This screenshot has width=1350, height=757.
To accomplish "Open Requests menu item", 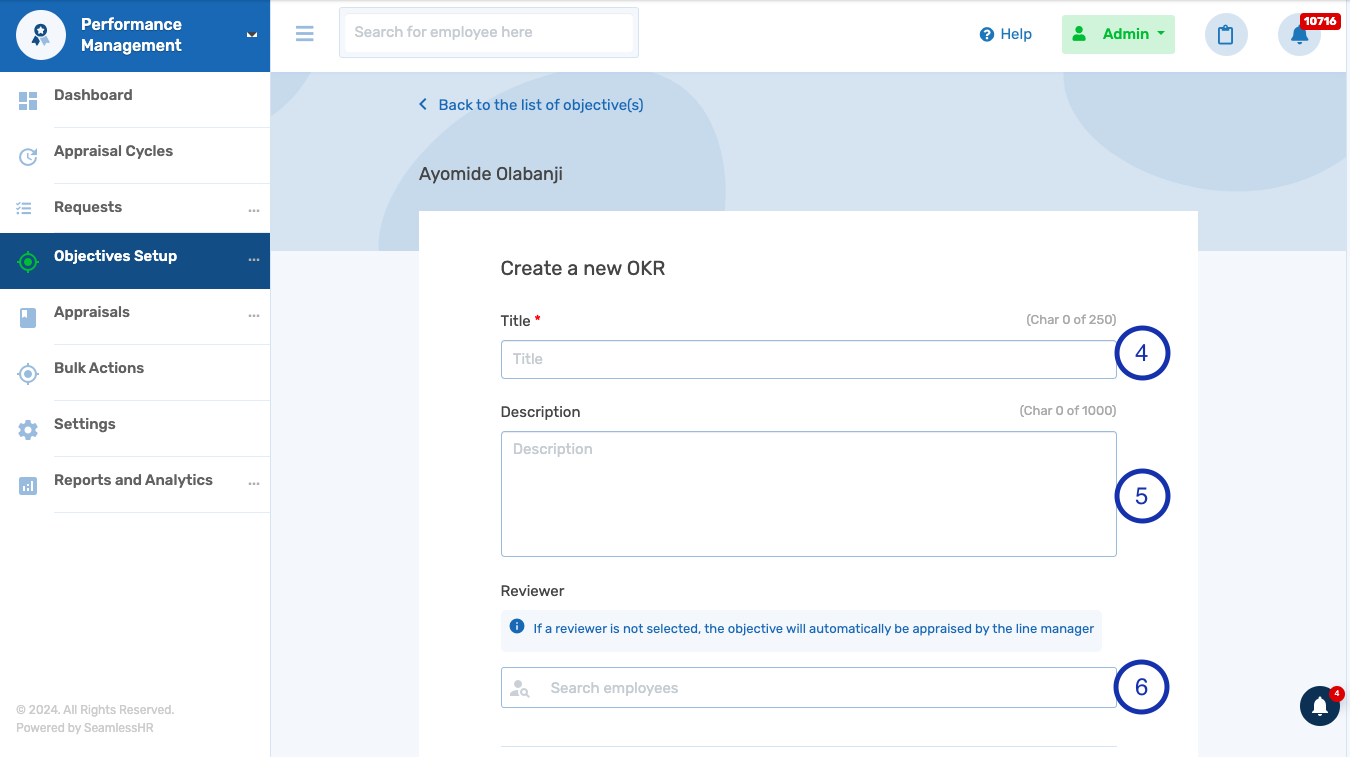I will pos(88,207).
